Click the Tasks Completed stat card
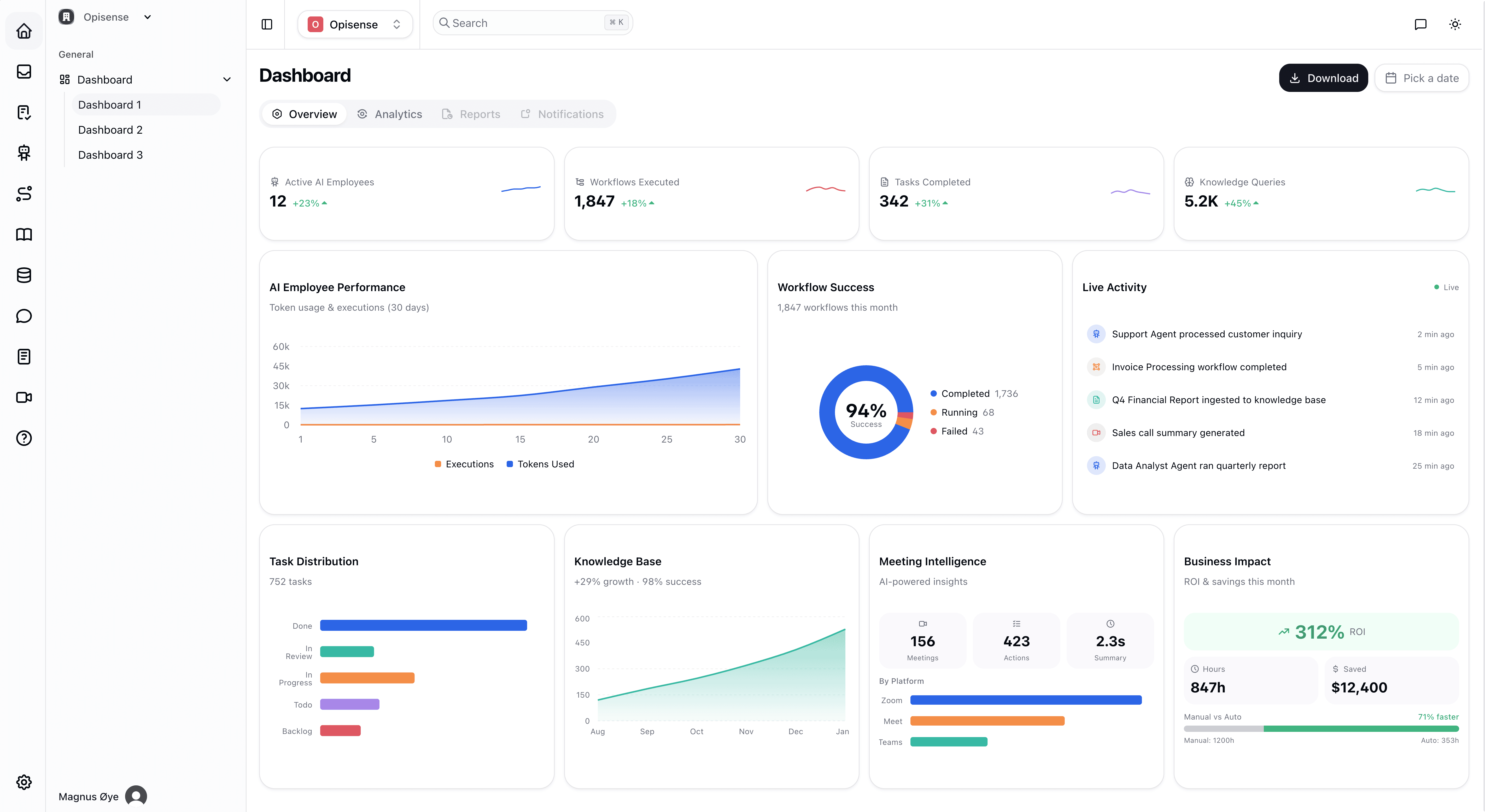 [x=1016, y=194]
